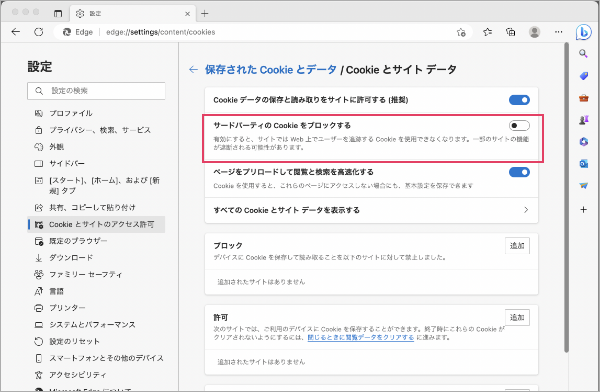Open the user profile avatar
The height and width of the screenshot is (392, 600).
[x=535, y=32]
